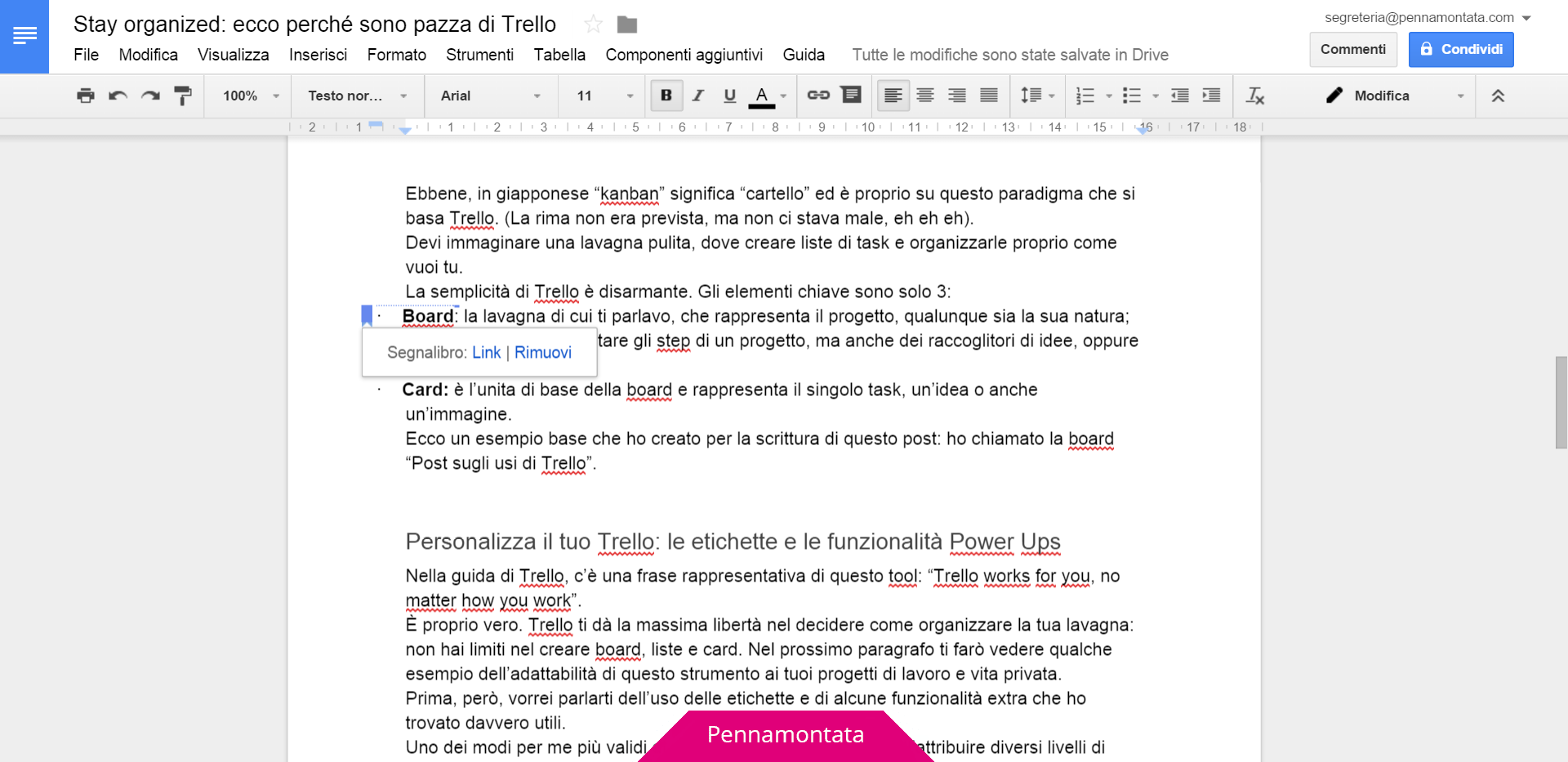
Task: Toggle bold formatting
Action: [x=666, y=96]
